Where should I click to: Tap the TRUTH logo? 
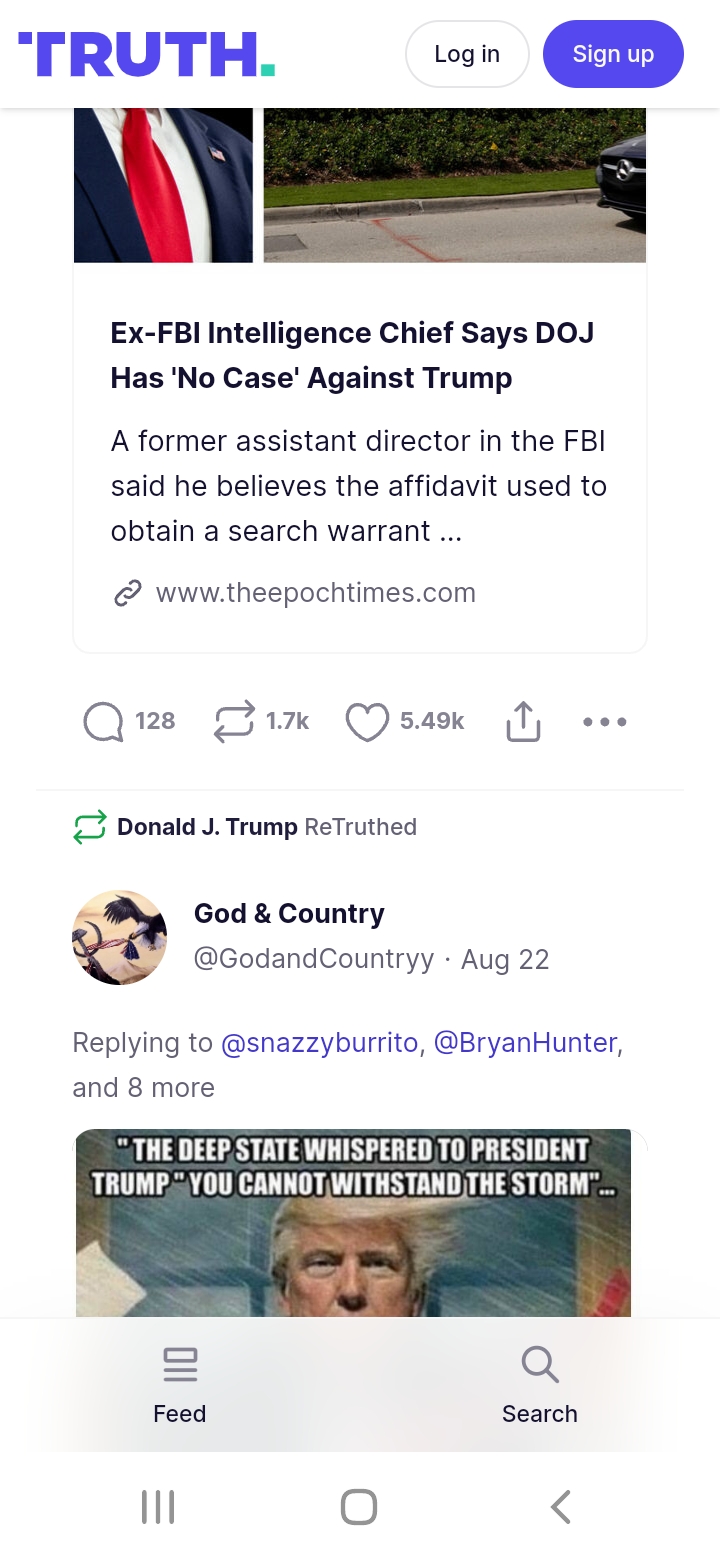147,54
